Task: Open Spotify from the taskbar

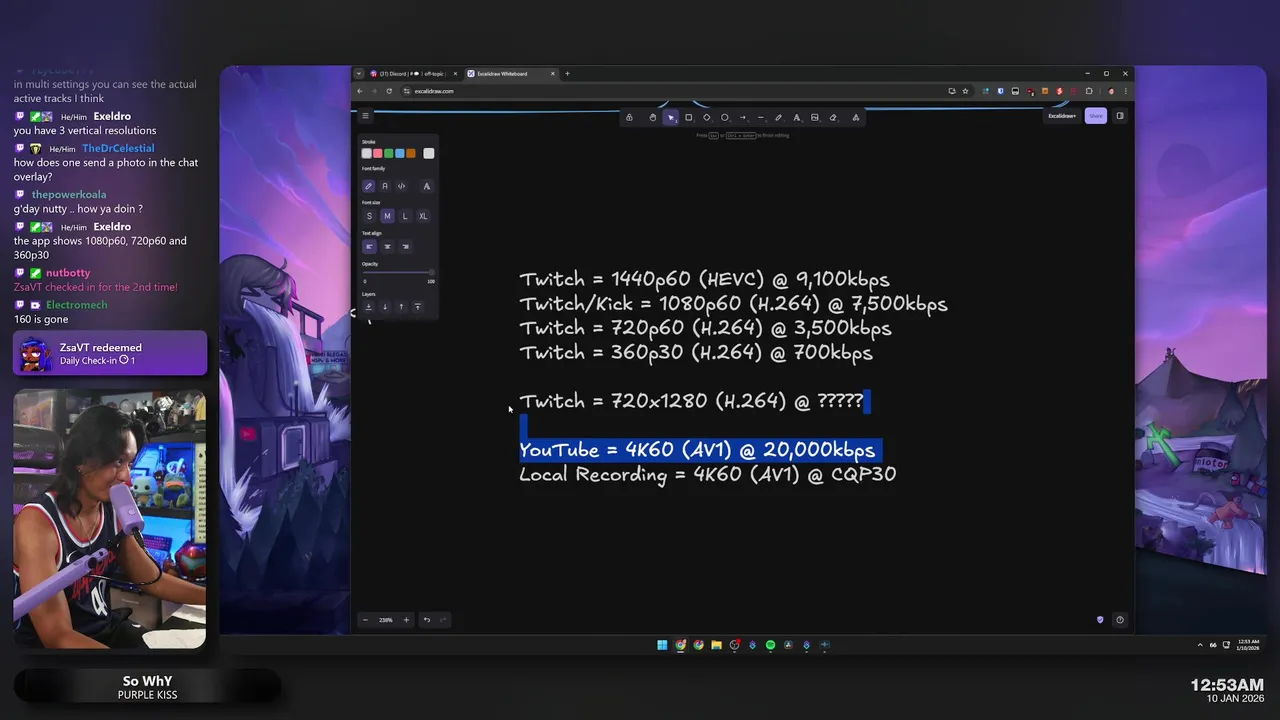Action: 770,645
